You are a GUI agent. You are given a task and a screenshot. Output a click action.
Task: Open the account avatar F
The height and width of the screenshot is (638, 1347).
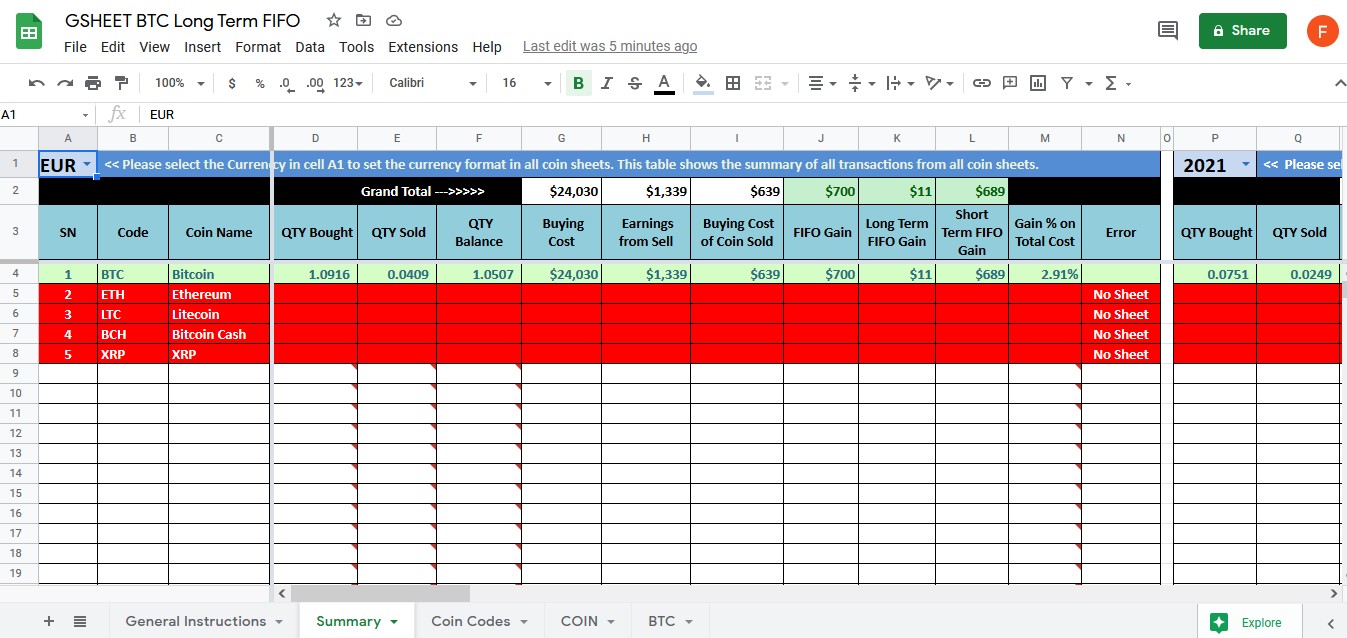click(x=1322, y=30)
